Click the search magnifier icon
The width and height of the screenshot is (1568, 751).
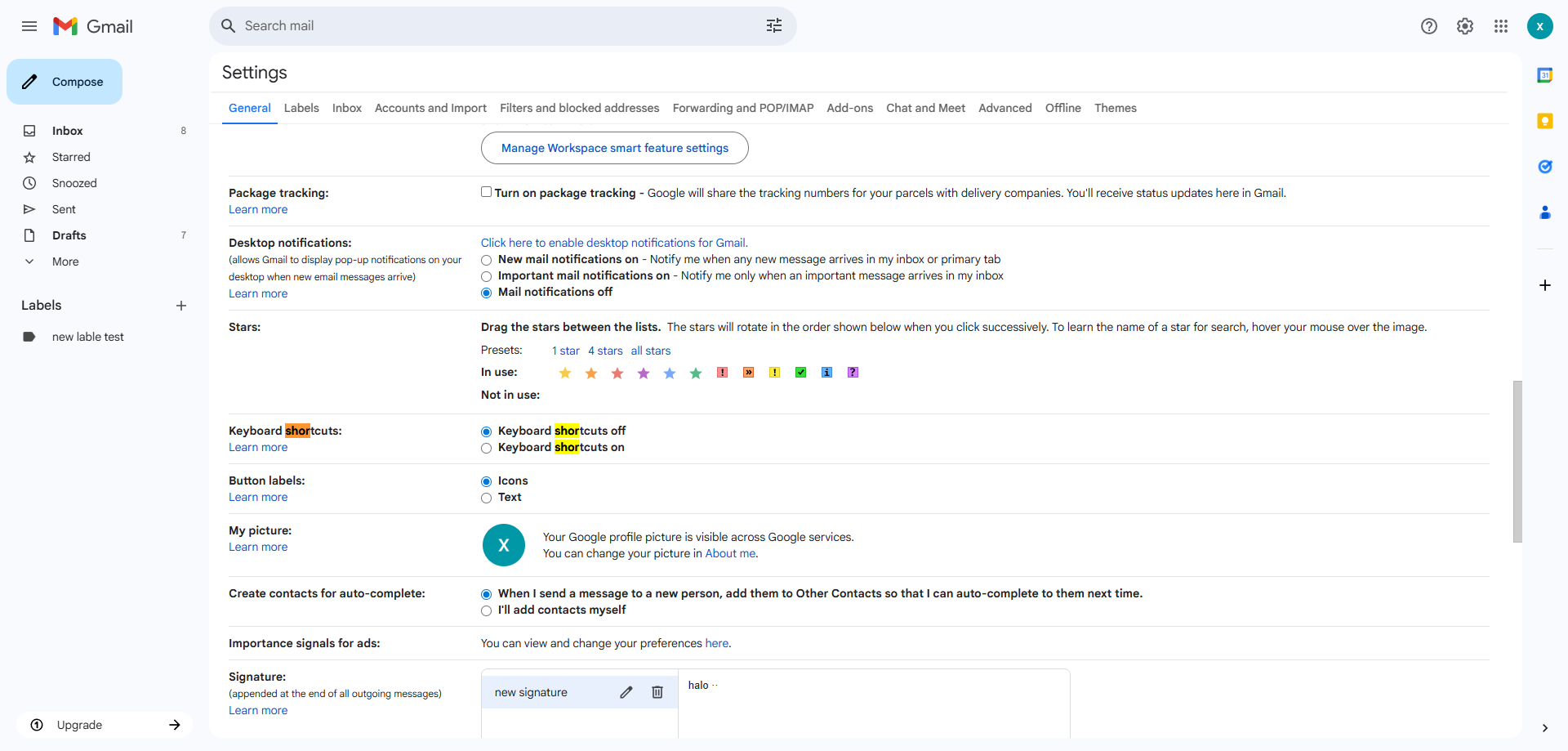(229, 26)
